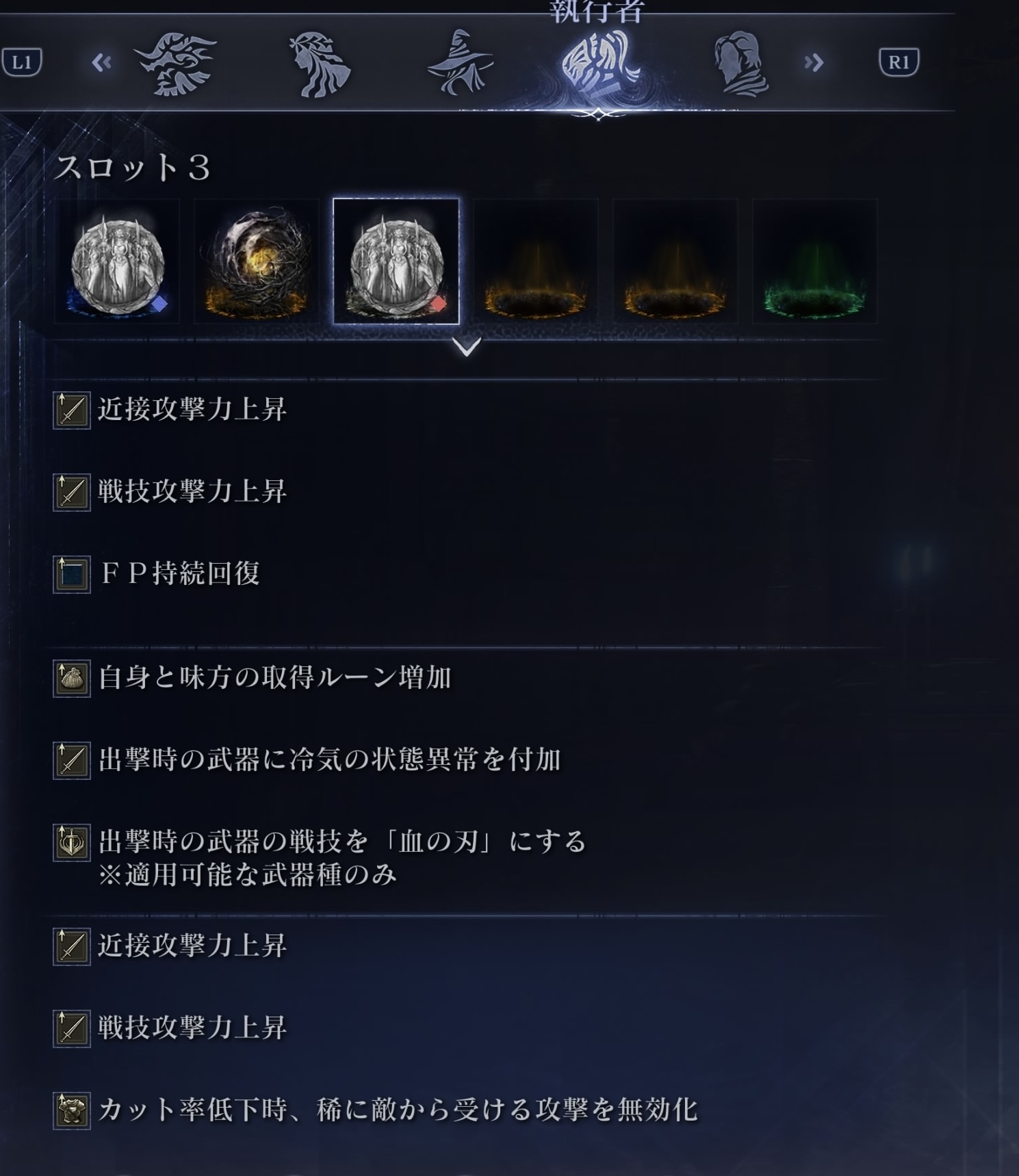
Task: Expand the relic list down chevron
Action: [x=466, y=347]
